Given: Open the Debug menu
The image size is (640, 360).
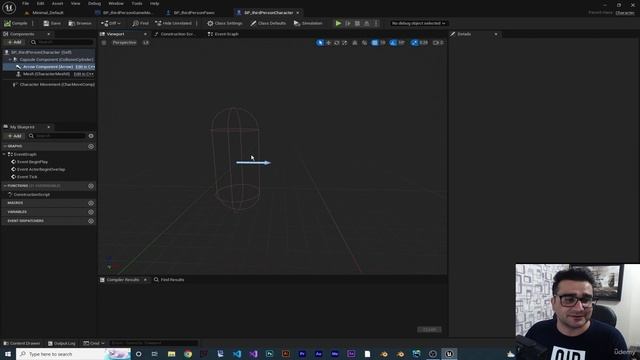Looking at the screenshot, I should point(94,3).
